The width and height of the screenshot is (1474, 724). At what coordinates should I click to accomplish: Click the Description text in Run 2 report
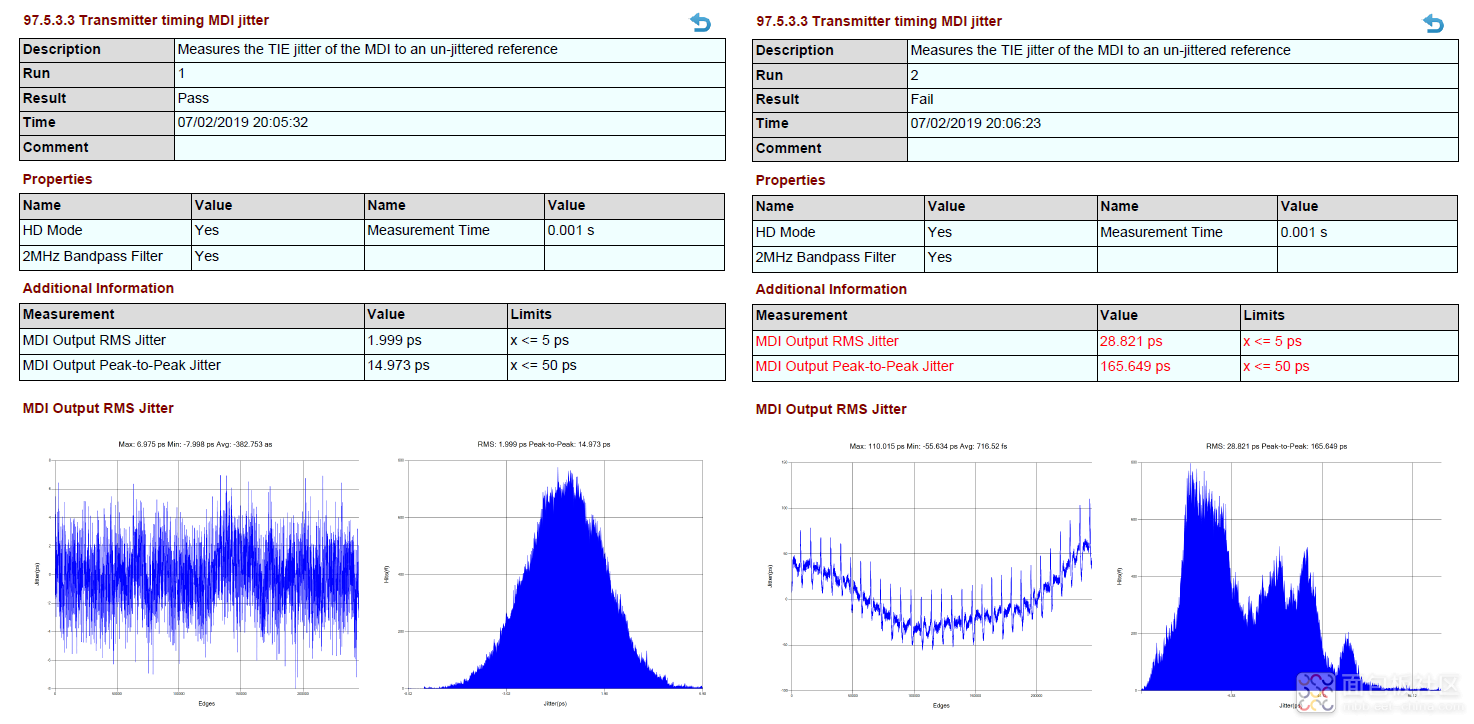click(1100, 50)
